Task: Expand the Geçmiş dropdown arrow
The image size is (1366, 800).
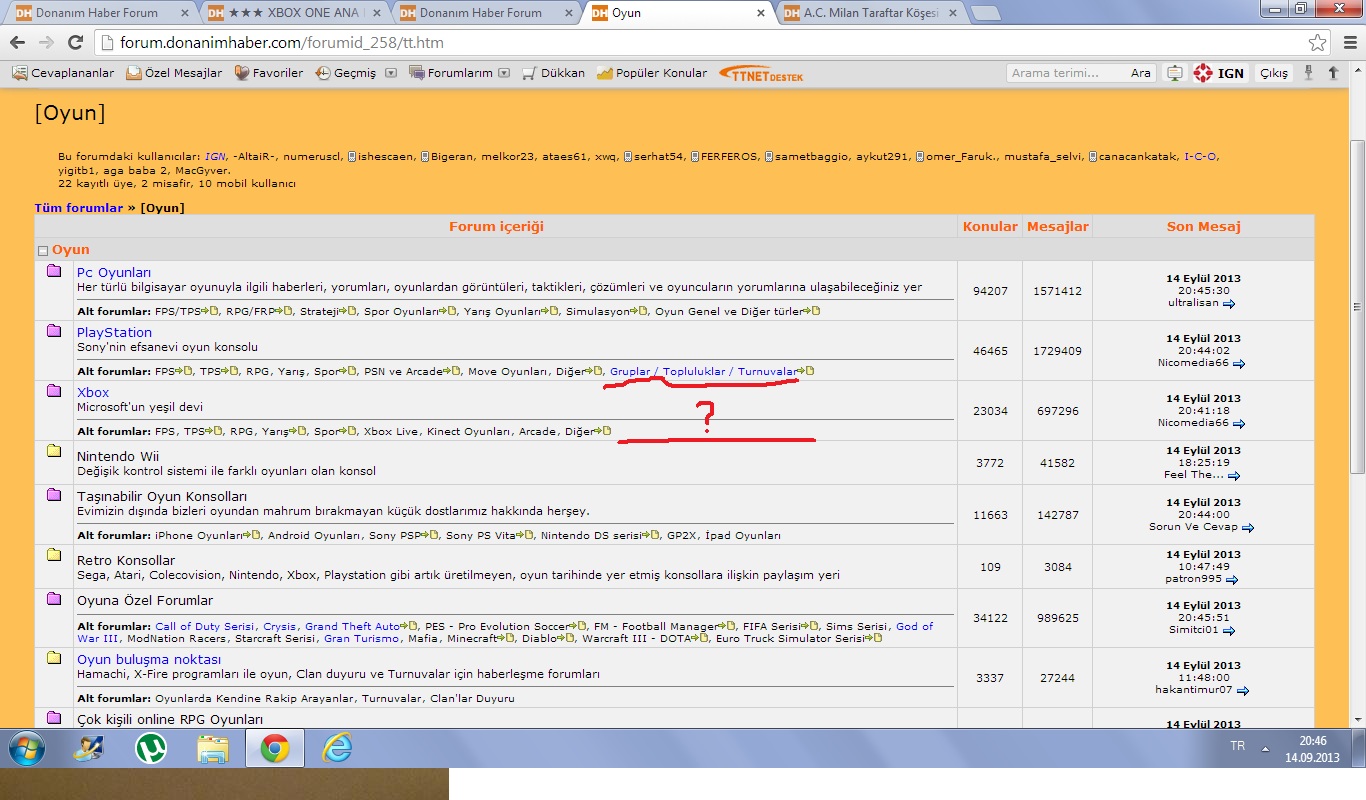Action: 391,73
